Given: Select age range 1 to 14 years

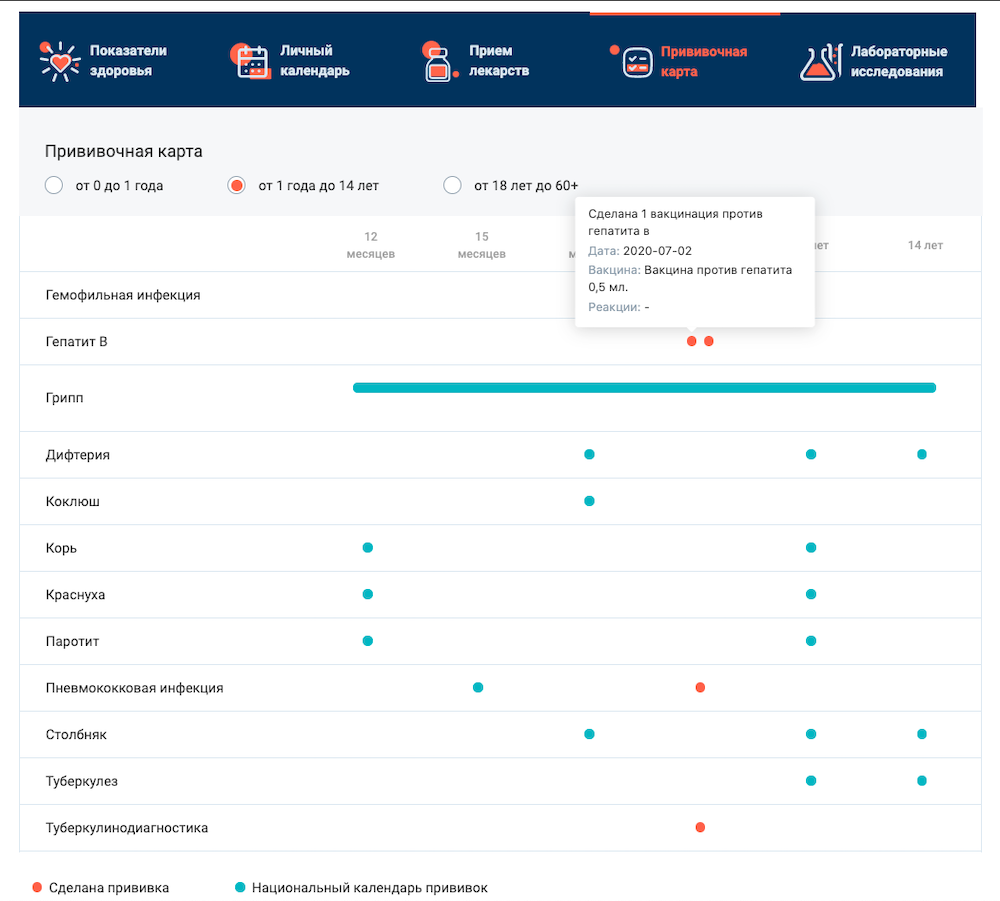Looking at the screenshot, I should (x=236, y=185).
